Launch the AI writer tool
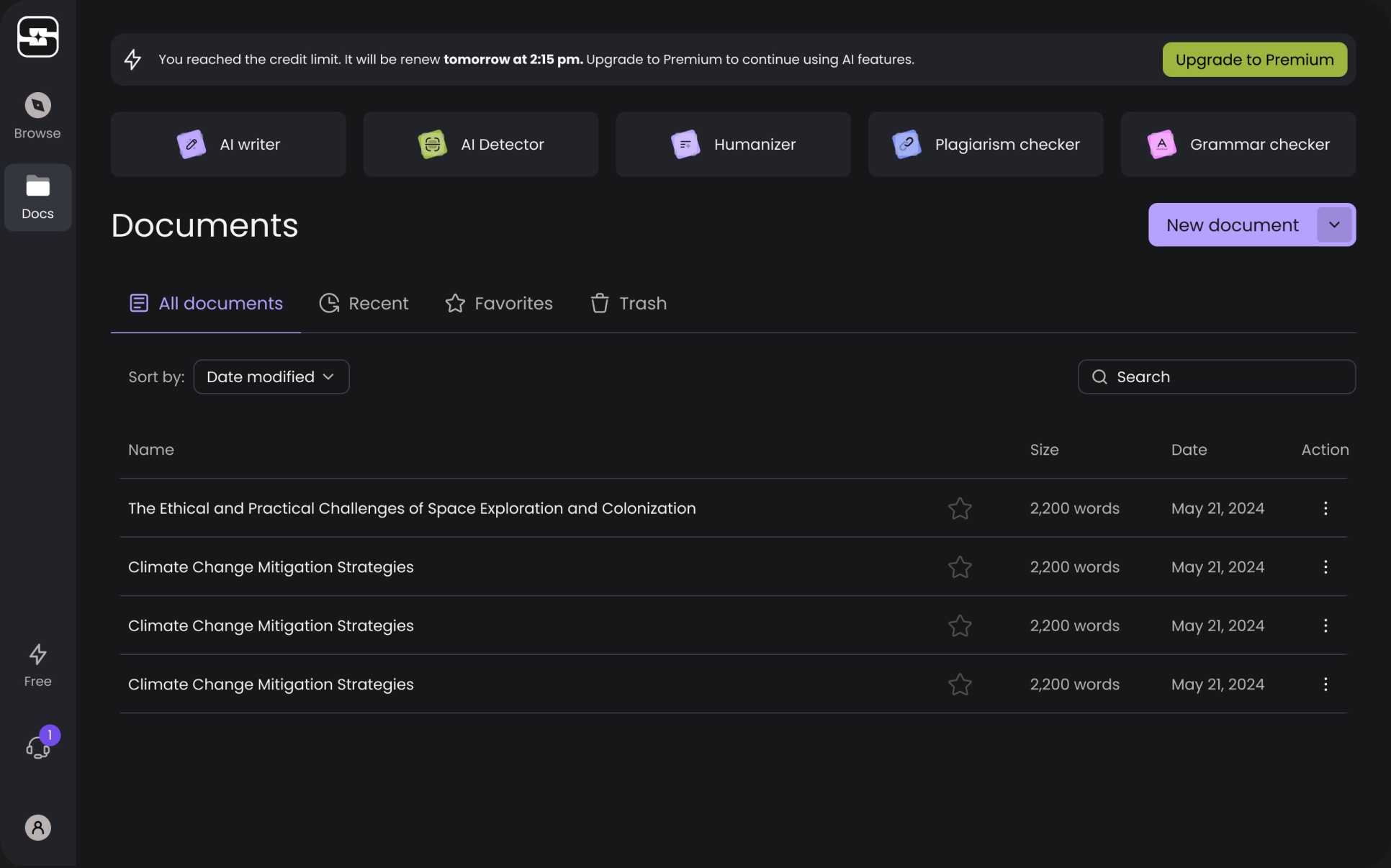The width and height of the screenshot is (1391, 868). [x=228, y=144]
